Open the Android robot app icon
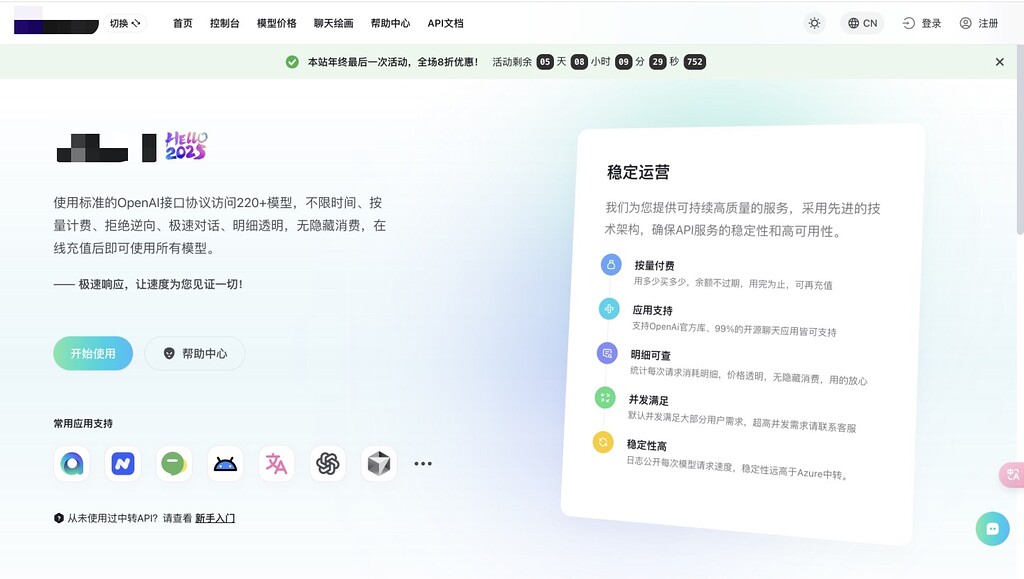 coord(225,463)
